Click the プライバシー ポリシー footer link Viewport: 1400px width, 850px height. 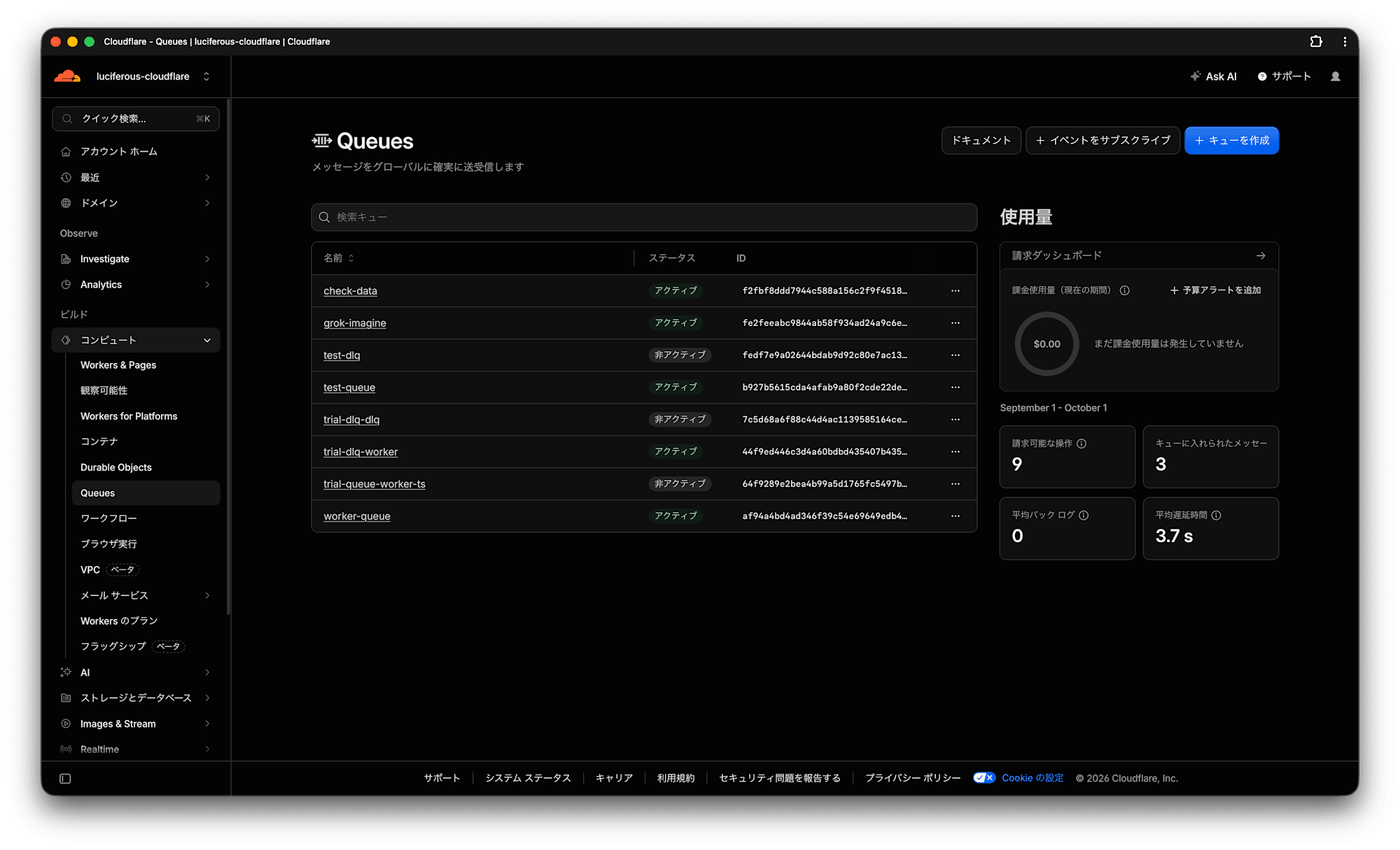pyautogui.click(x=913, y=778)
